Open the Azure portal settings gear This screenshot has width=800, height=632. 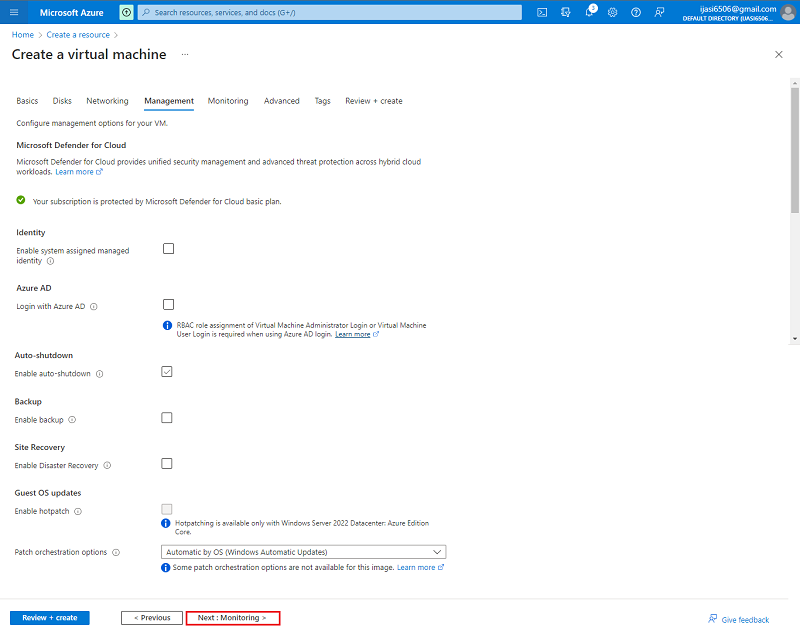(613, 12)
